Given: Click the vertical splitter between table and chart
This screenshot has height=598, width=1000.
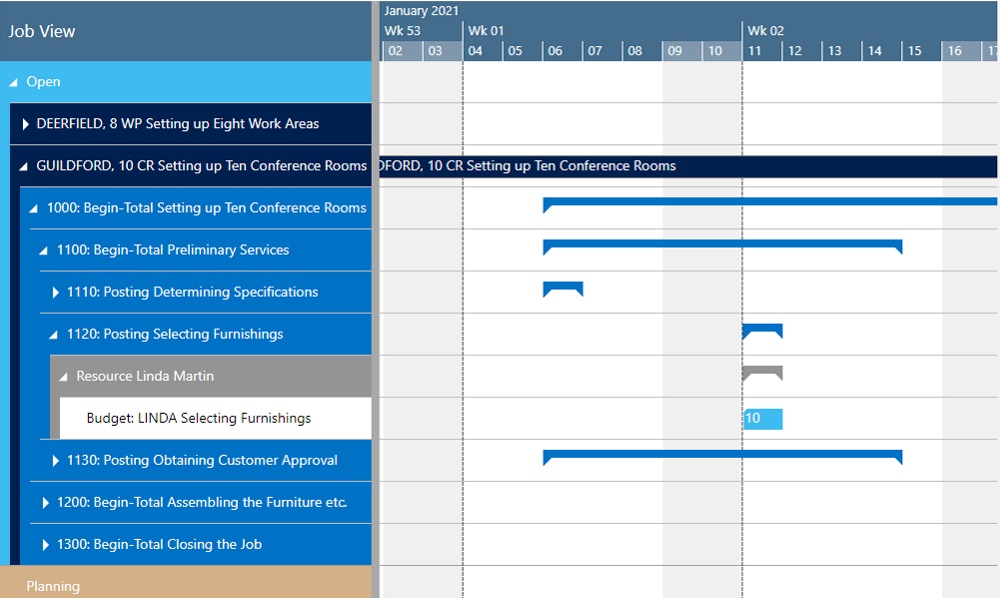Looking at the screenshot, I should (x=376, y=299).
